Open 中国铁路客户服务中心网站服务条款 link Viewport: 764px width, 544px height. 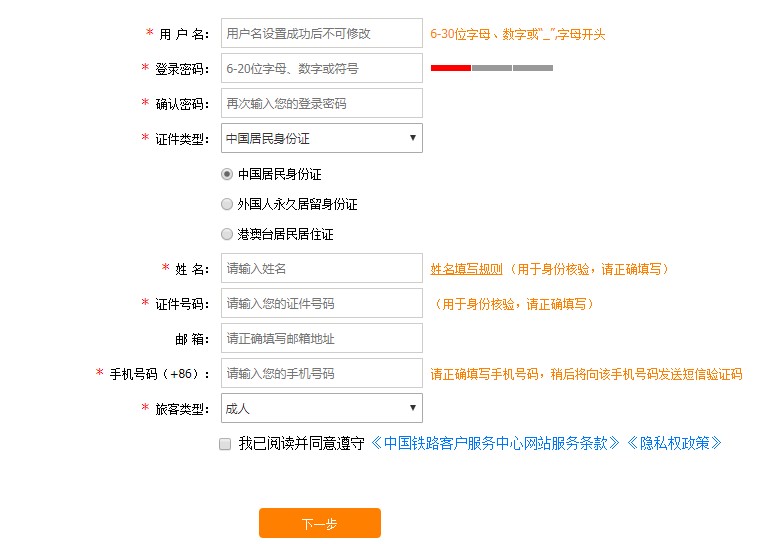click(x=495, y=443)
